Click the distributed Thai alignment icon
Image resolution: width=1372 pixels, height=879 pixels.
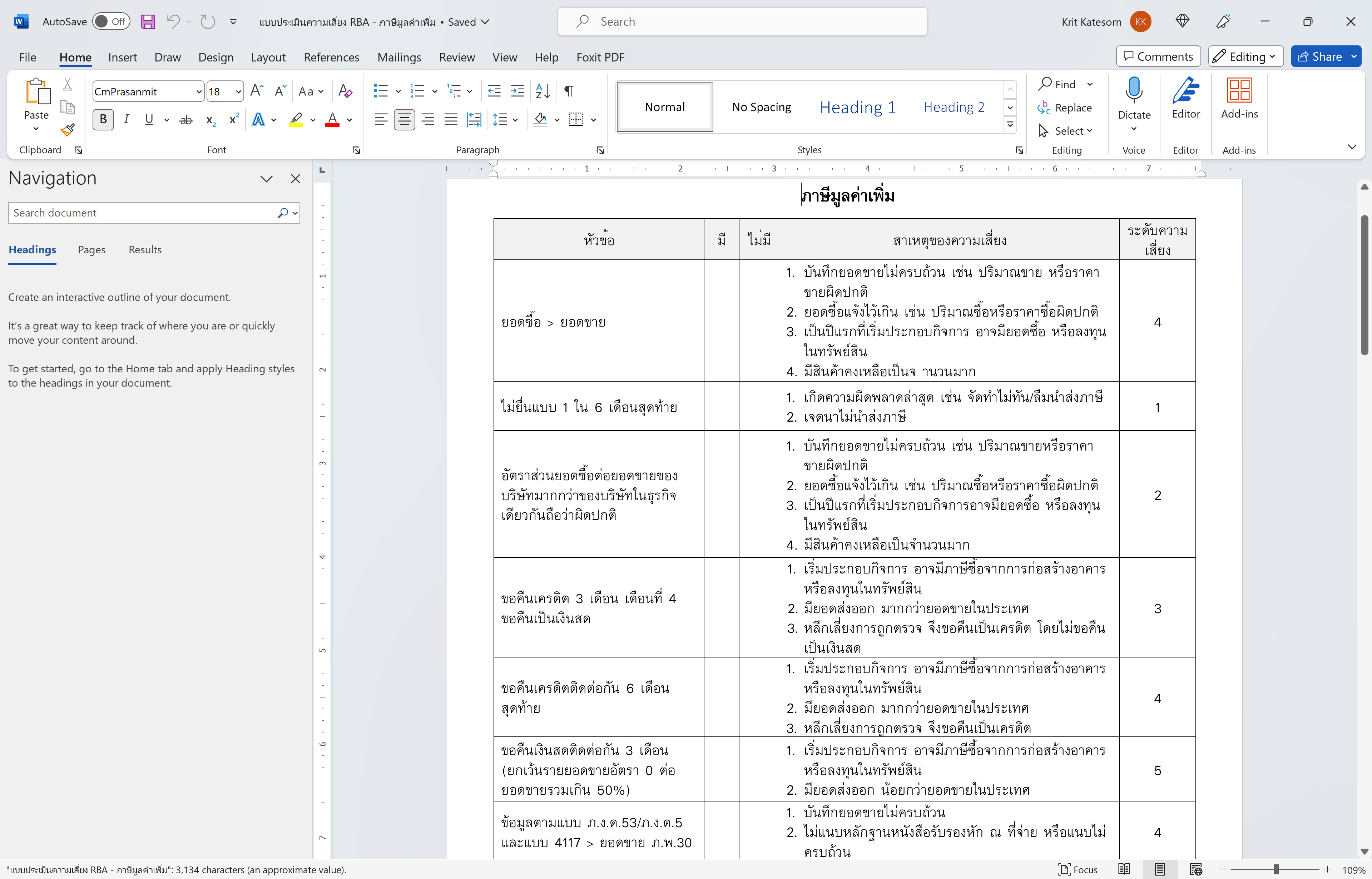pos(474,120)
